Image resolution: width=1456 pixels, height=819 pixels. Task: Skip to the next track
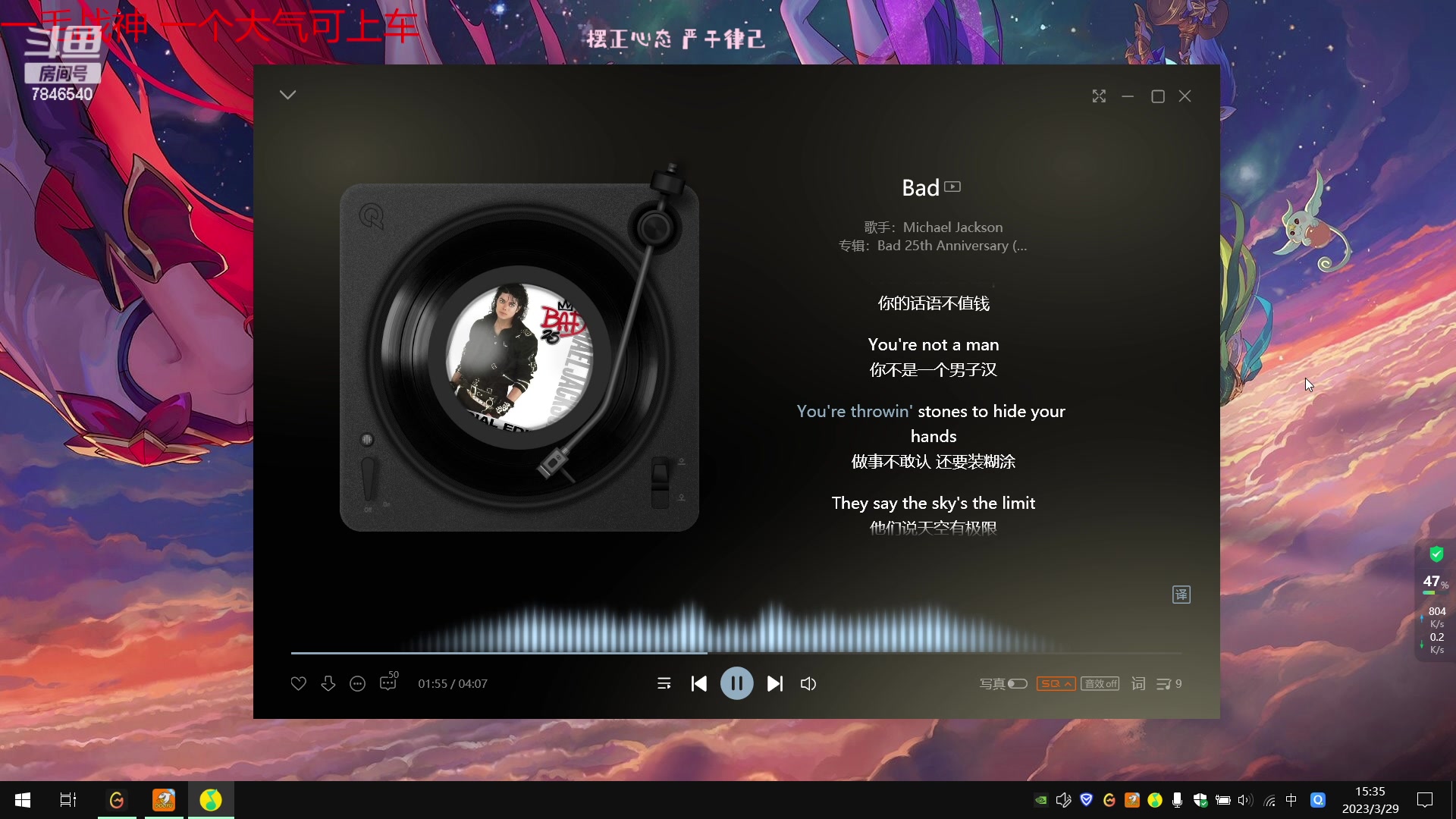(x=774, y=684)
